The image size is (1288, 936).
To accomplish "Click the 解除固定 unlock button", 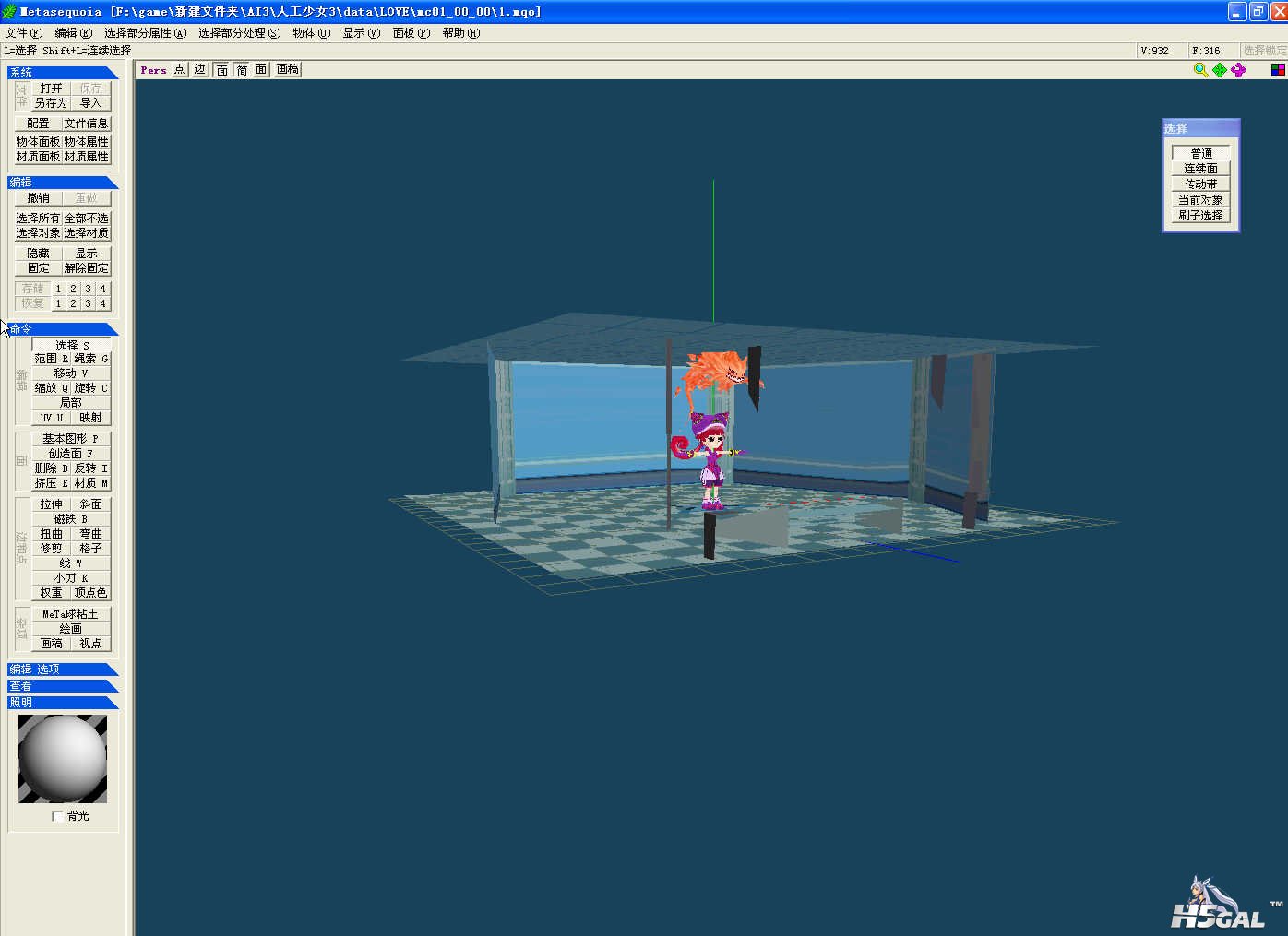I will (86, 268).
